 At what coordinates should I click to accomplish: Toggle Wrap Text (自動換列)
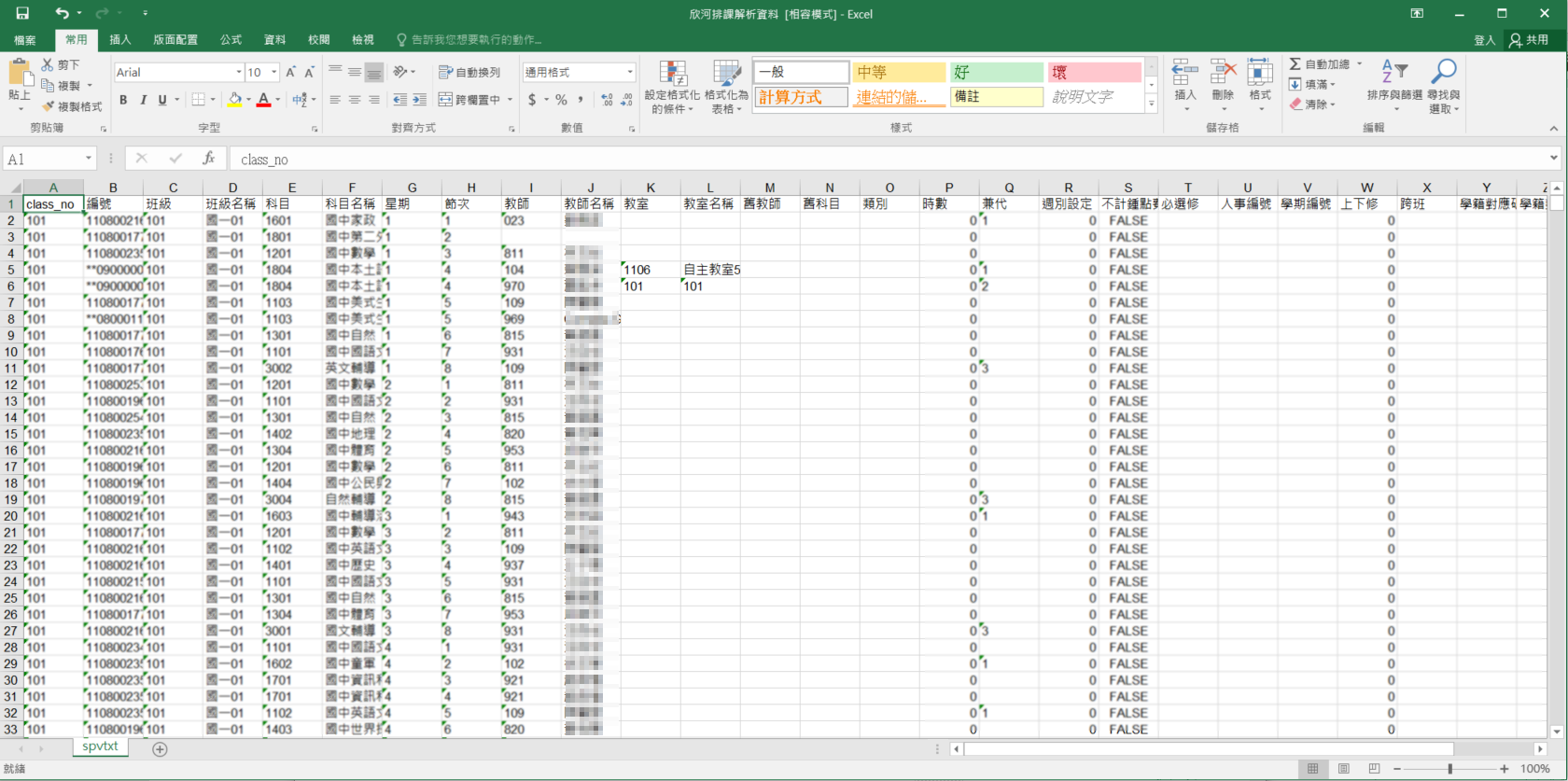pos(469,72)
